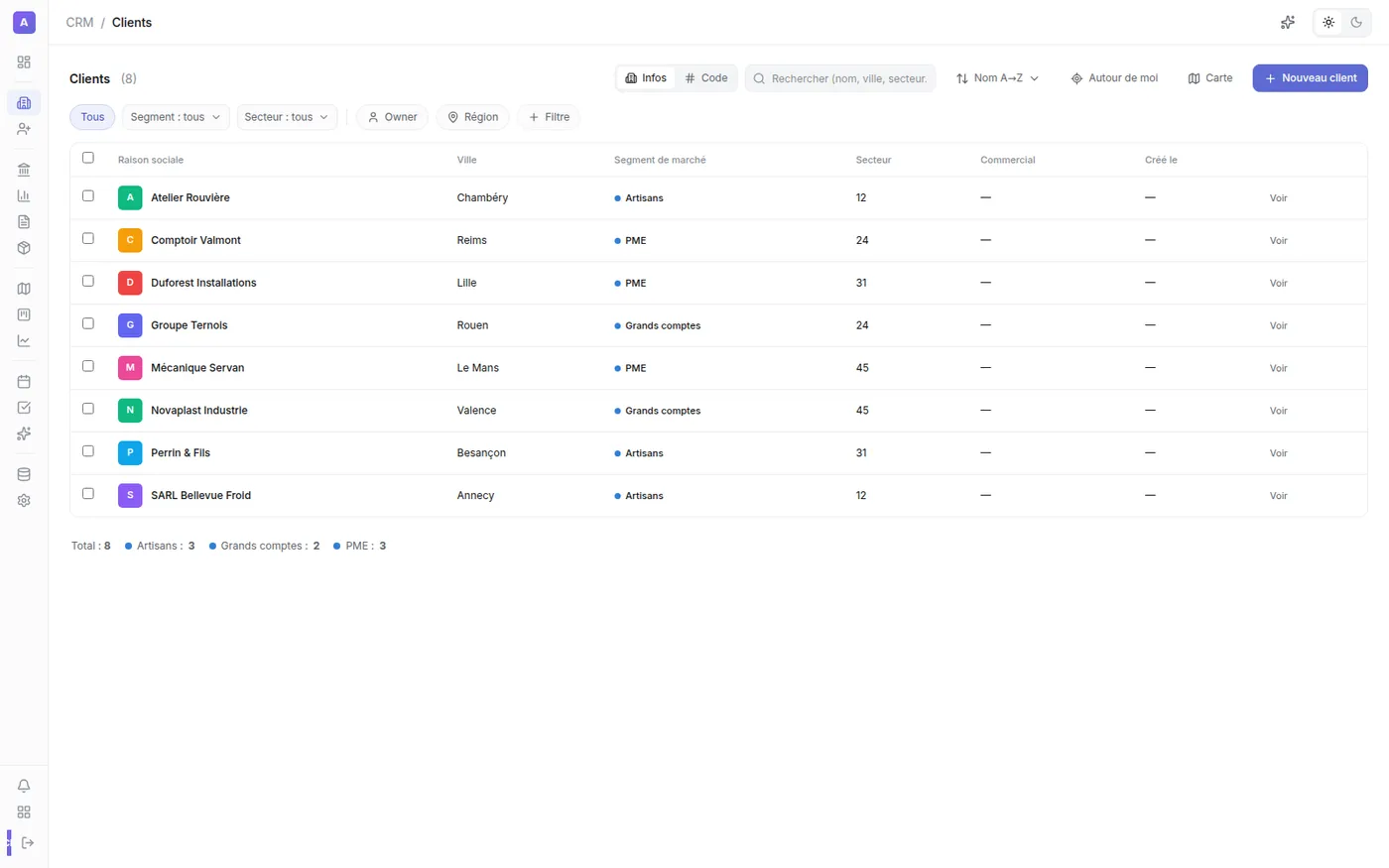
Task: Switch to the Code view tab
Action: (706, 78)
